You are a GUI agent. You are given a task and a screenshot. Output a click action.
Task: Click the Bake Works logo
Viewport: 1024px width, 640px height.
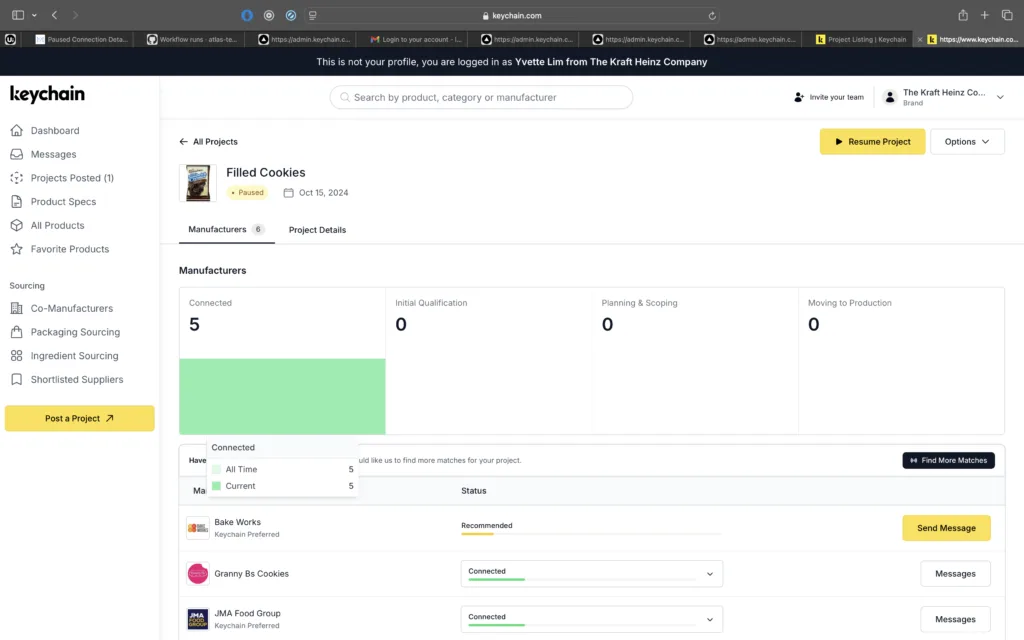(198, 528)
